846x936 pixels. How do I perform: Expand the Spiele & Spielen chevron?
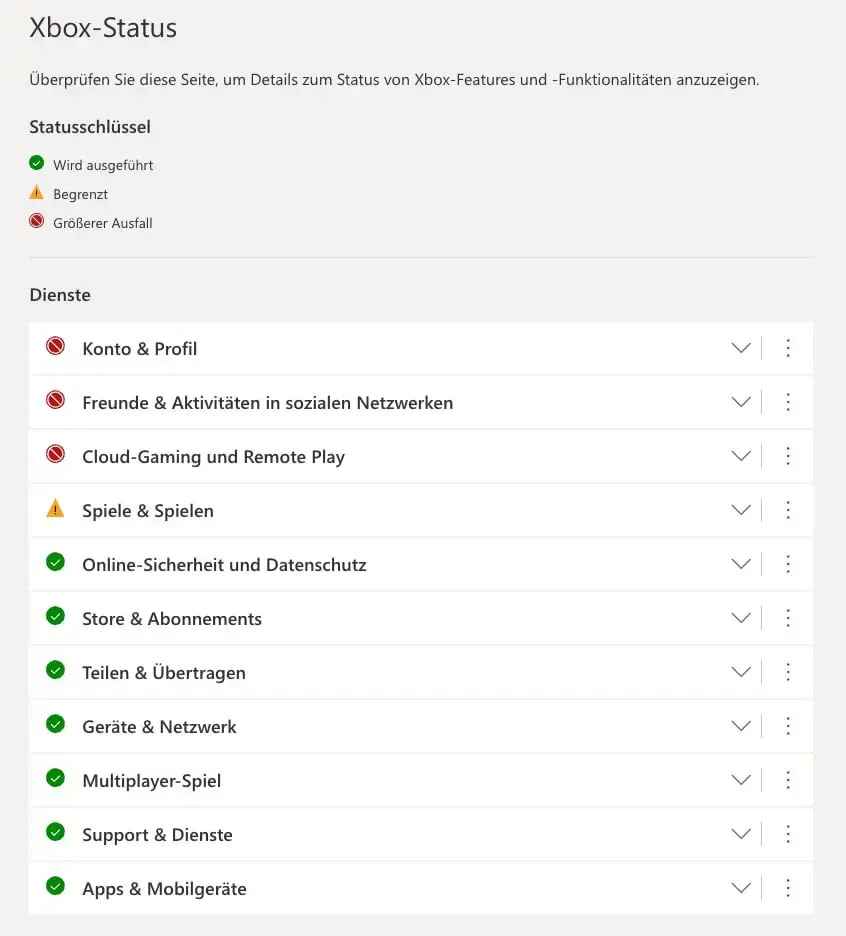point(741,510)
